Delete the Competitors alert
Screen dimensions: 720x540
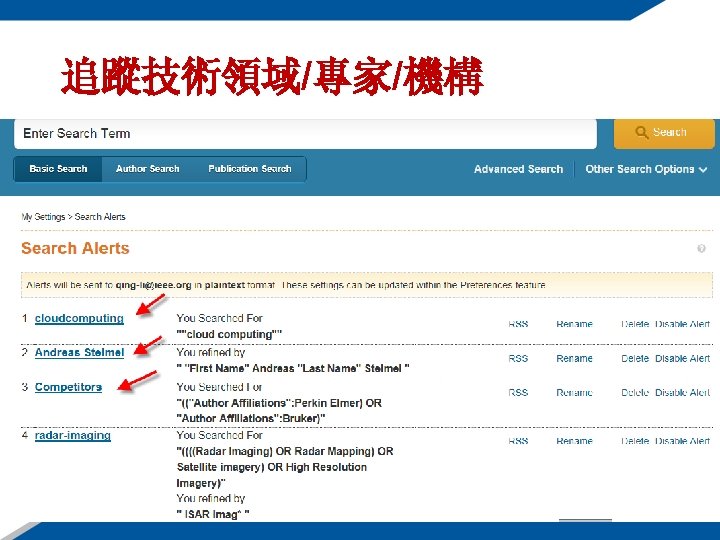pos(635,393)
